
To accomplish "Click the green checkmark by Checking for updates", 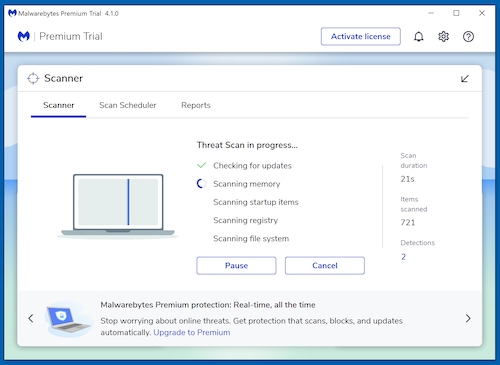I will (202, 165).
